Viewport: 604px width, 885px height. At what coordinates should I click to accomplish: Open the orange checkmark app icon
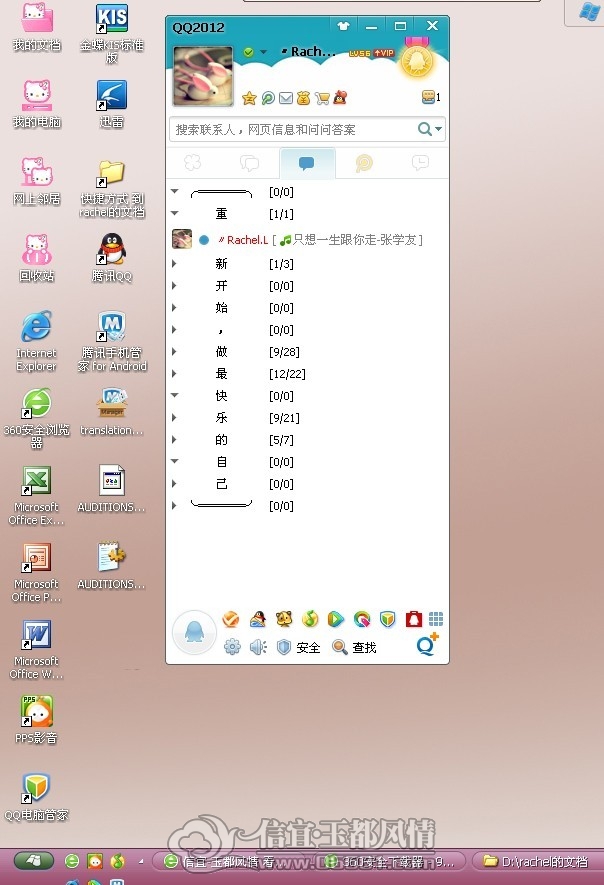pyautogui.click(x=230, y=619)
